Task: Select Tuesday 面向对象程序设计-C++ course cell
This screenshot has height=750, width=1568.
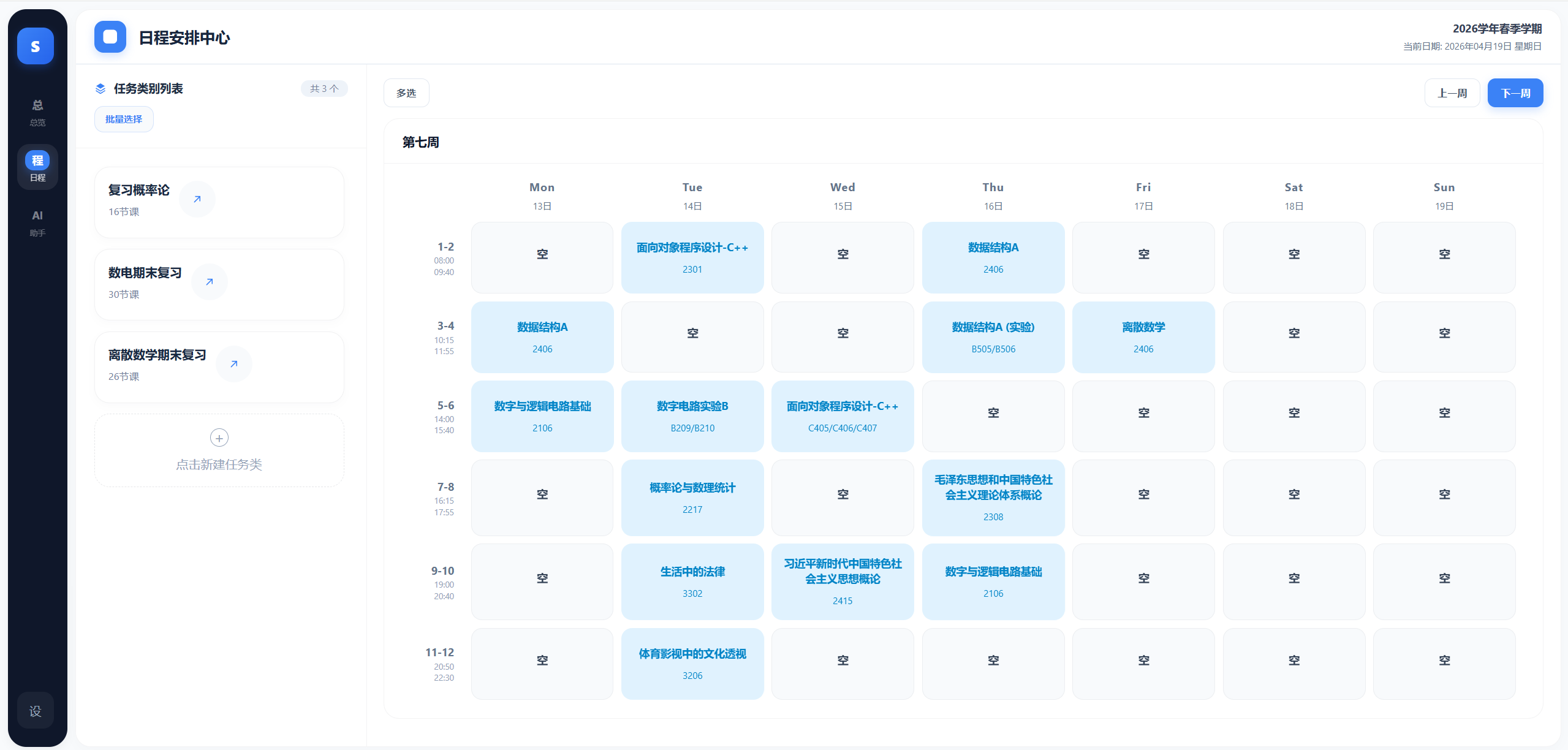Action: [692, 257]
